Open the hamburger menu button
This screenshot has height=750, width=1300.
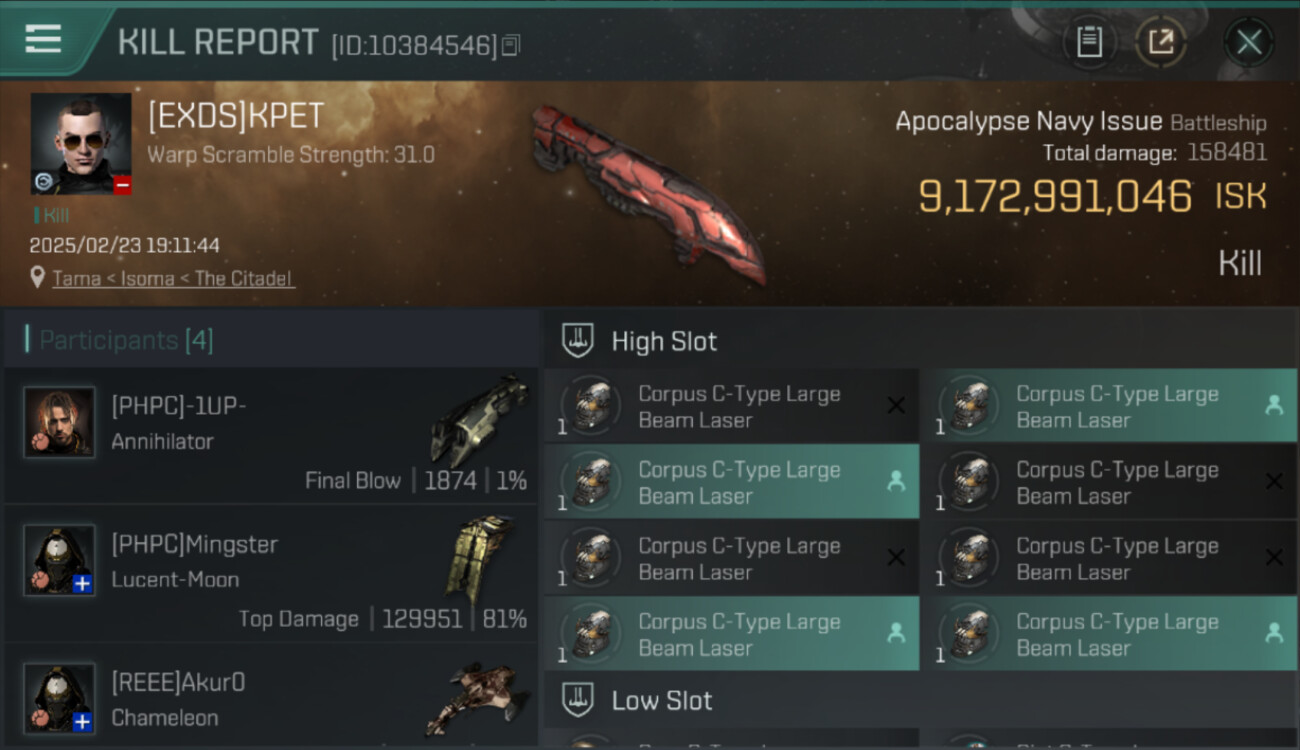43,40
